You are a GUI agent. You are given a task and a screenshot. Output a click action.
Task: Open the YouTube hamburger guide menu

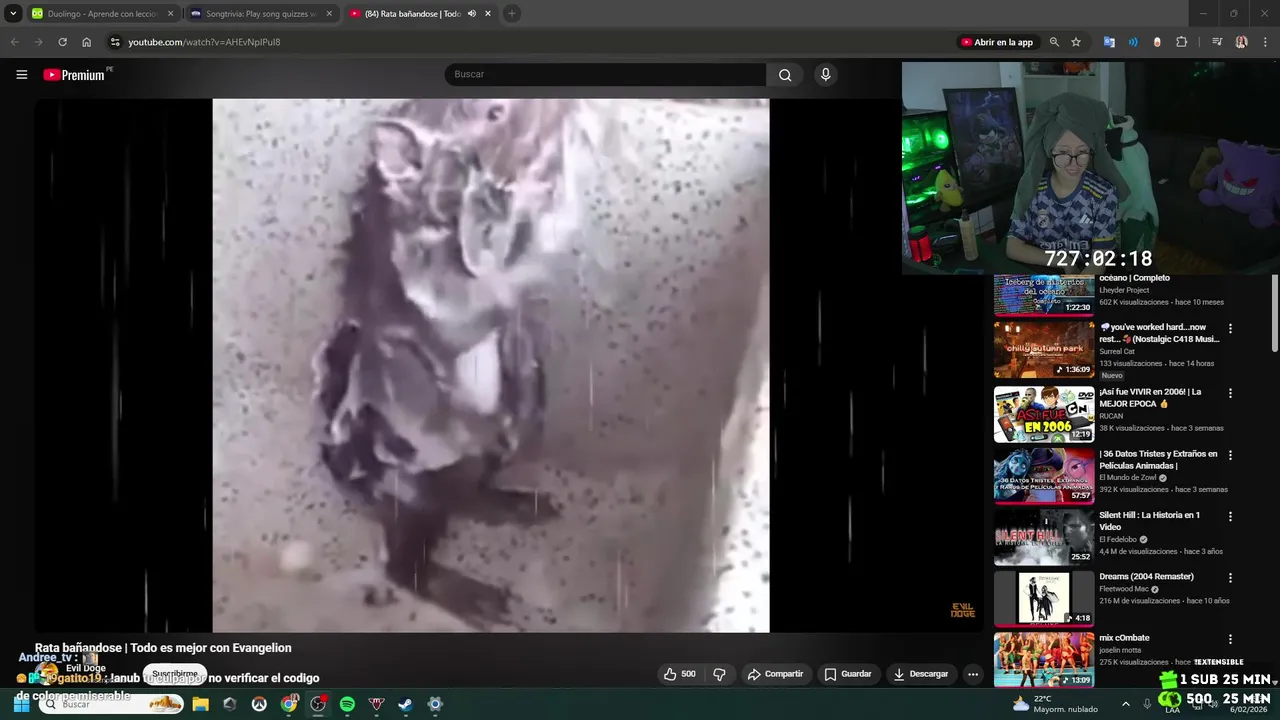pos(21,74)
